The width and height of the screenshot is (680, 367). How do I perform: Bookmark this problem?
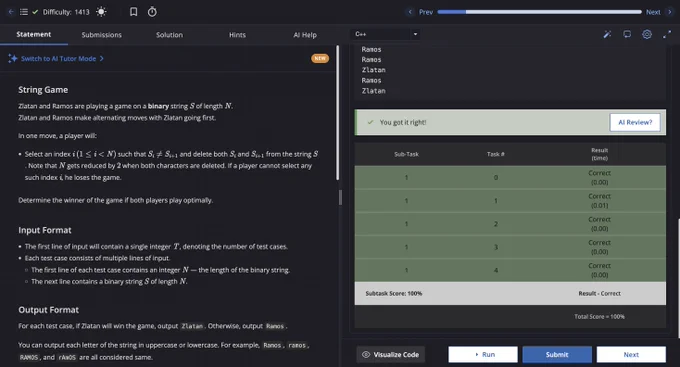point(134,12)
